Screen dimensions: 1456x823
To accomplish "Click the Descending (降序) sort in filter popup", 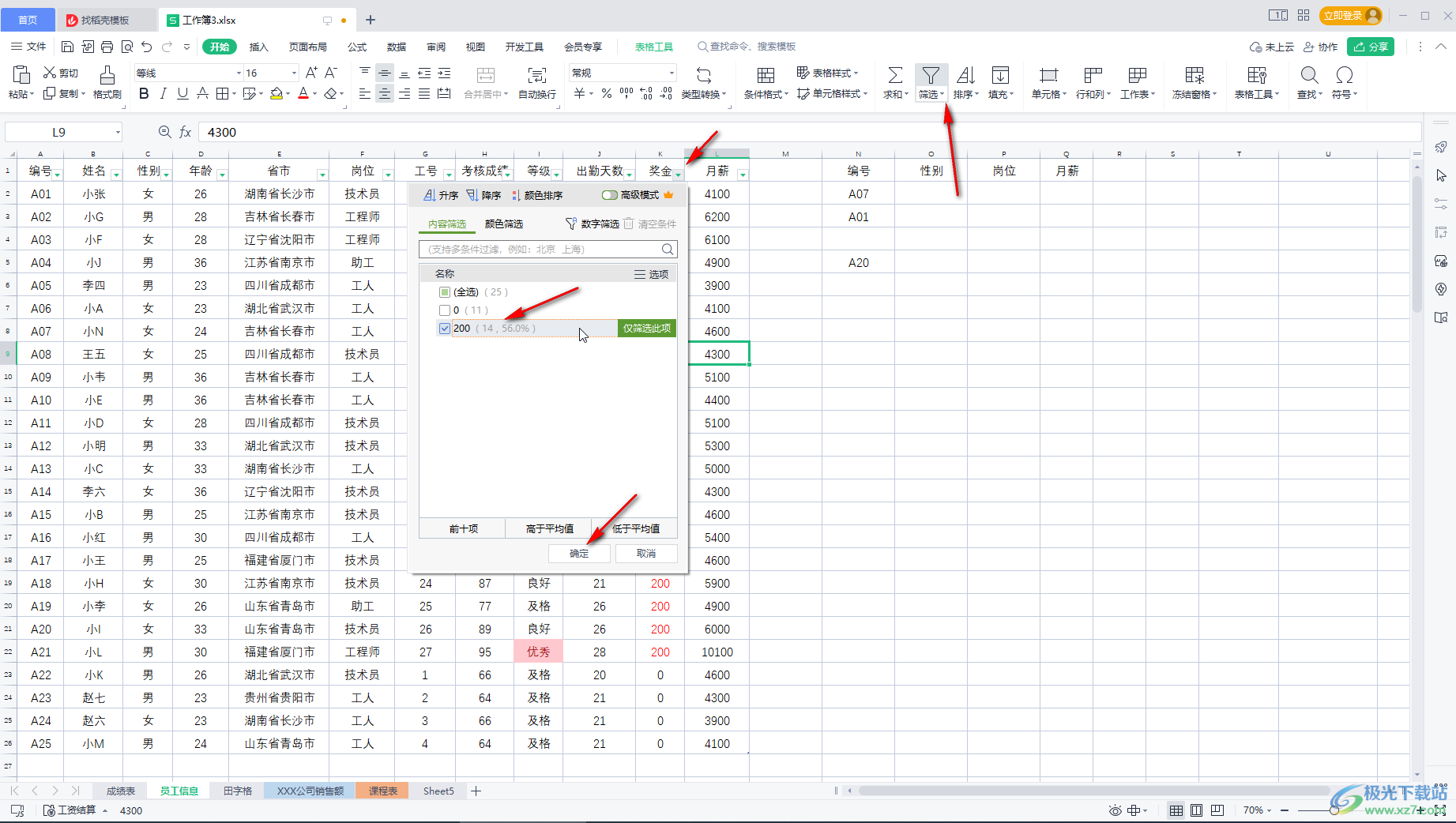I will coord(483,195).
